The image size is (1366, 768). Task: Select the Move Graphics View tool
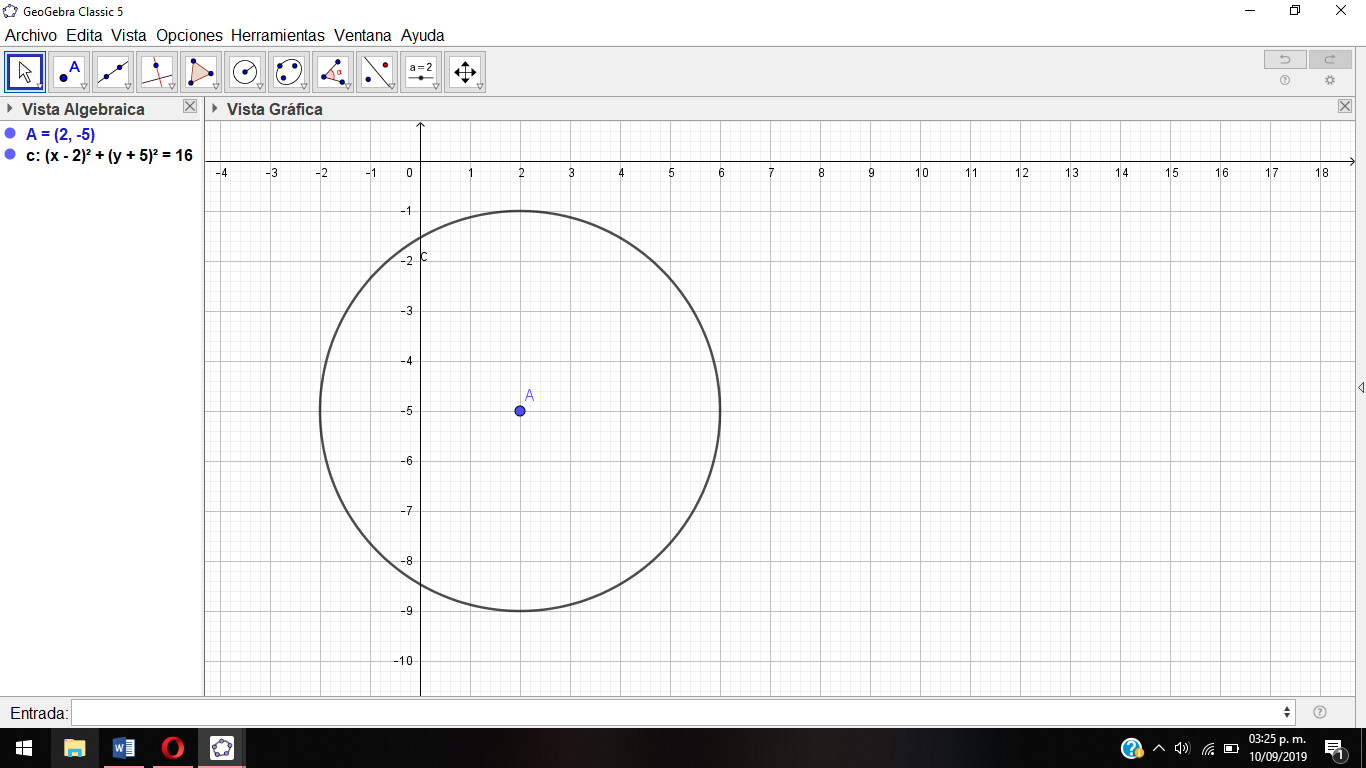click(465, 71)
